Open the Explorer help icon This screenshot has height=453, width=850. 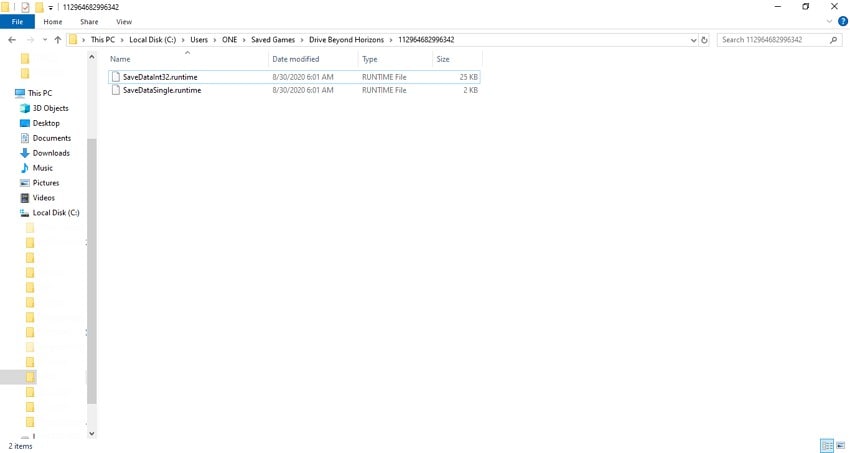pyautogui.click(x=843, y=22)
